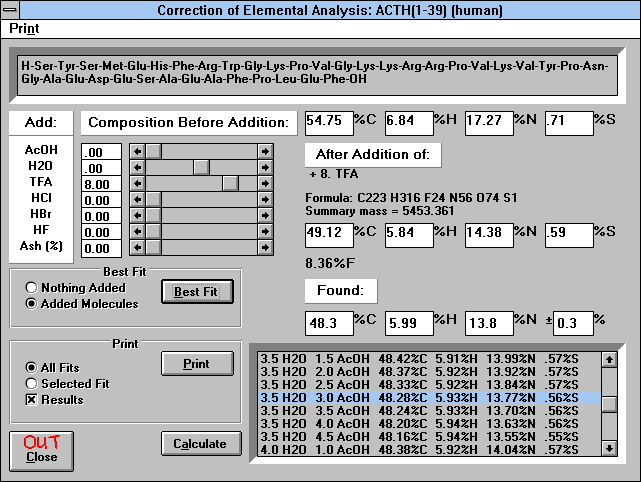Image resolution: width=641 pixels, height=482 pixels.
Task: Click the Calculate button
Action: click(x=201, y=444)
